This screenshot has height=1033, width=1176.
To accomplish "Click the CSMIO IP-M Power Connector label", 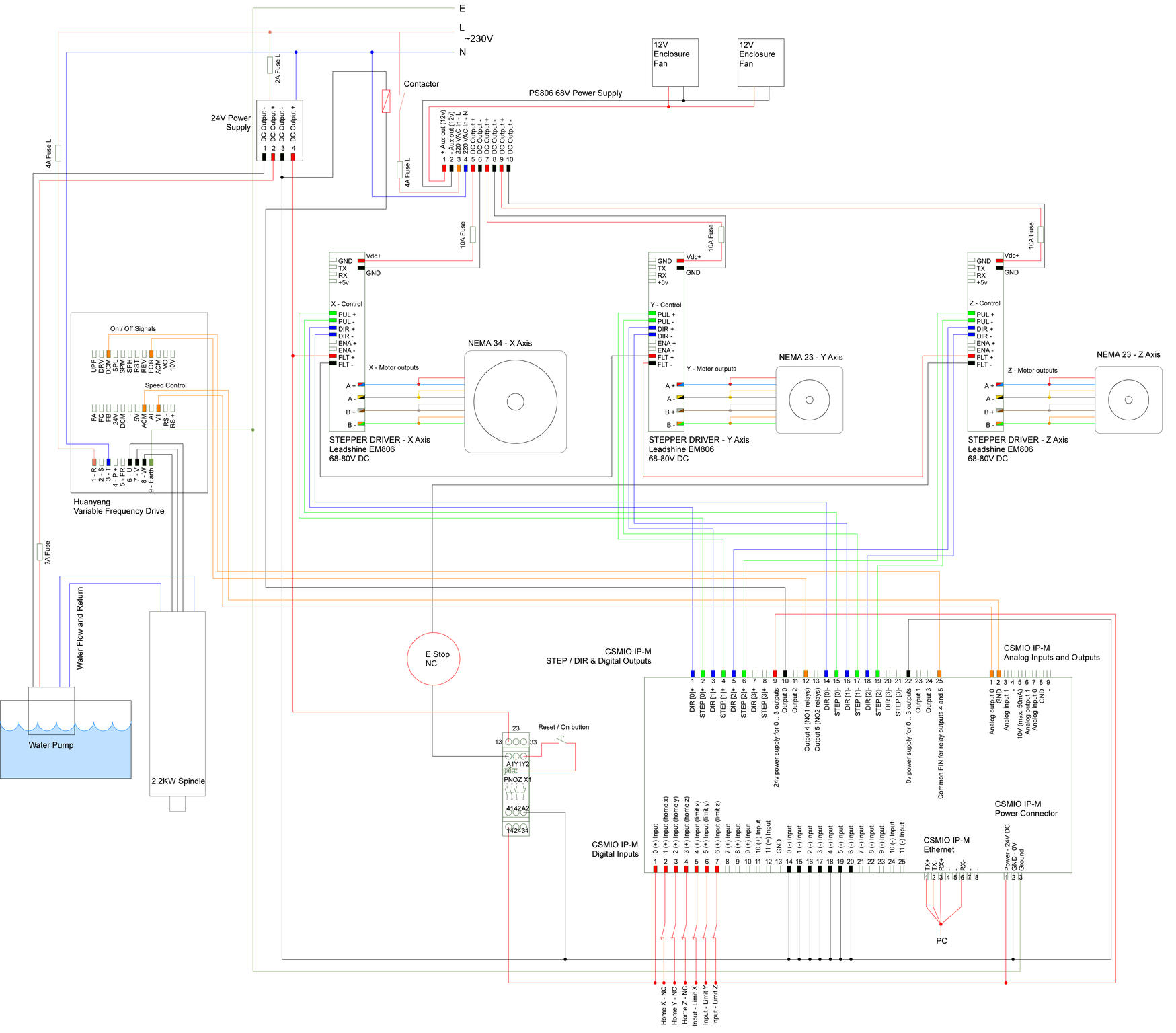I will tap(1025, 808).
